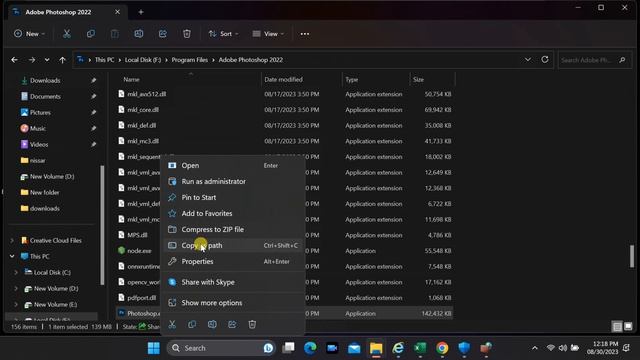Choose Compress to ZIP file
The height and width of the screenshot is (360, 640).
tap(234, 229)
